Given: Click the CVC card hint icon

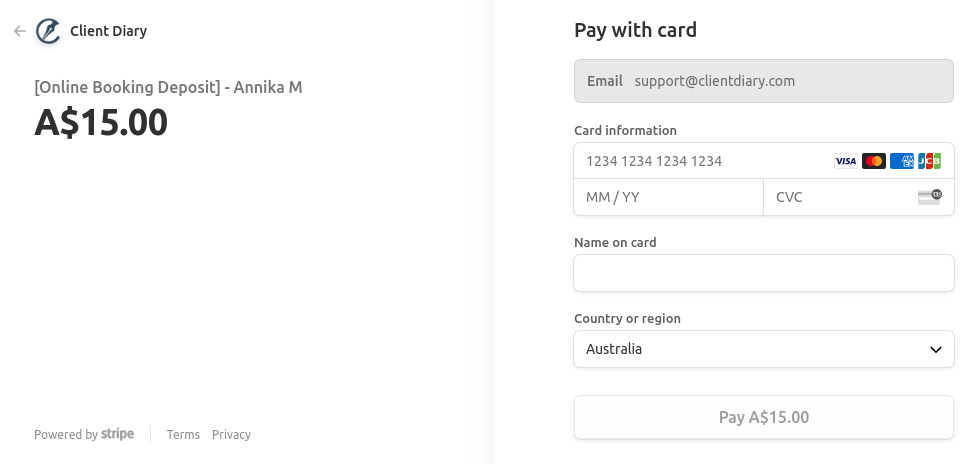Looking at the screenshot, I should point(929,197).
